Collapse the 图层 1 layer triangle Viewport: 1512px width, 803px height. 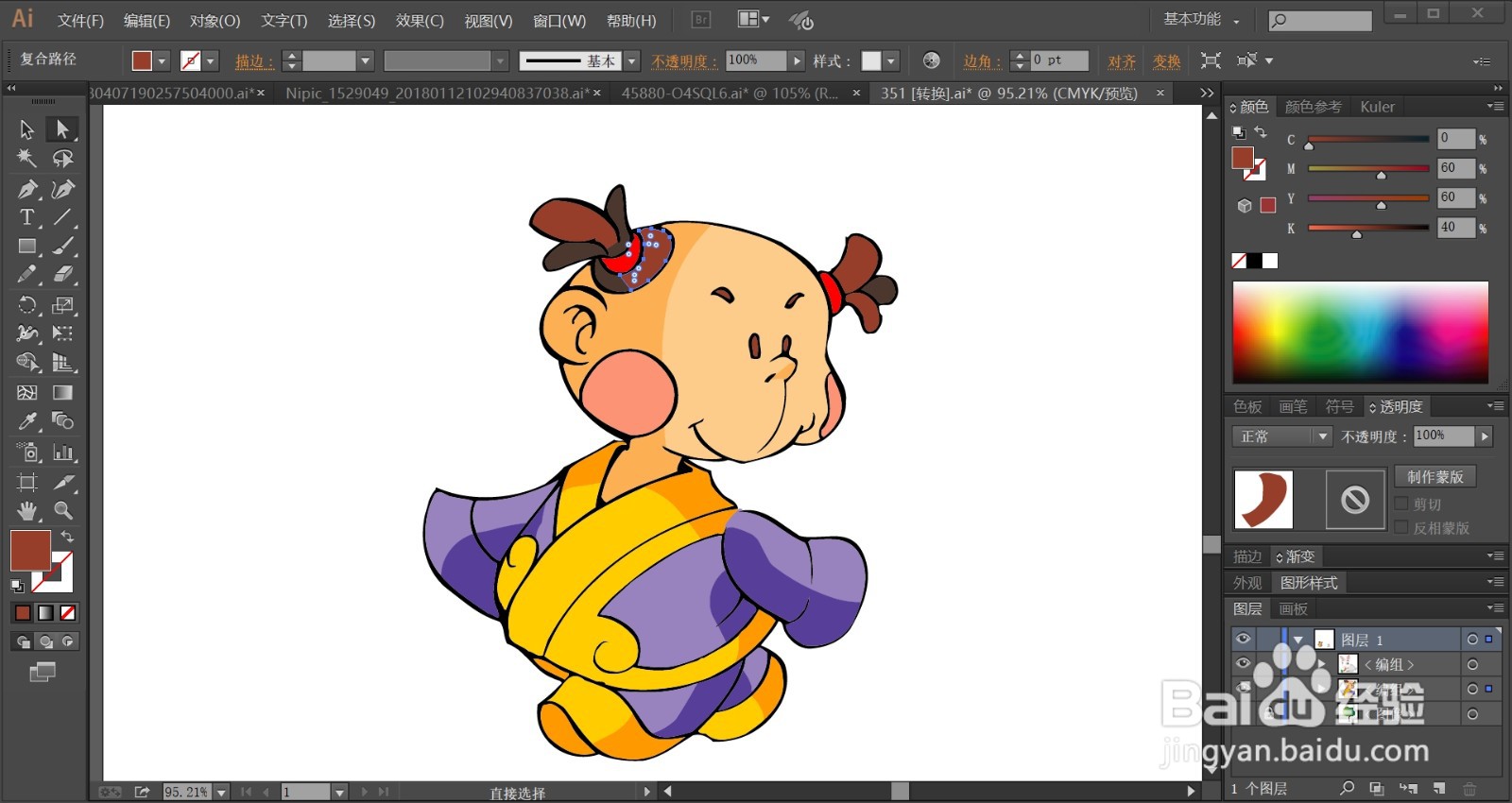(1298, 640)
